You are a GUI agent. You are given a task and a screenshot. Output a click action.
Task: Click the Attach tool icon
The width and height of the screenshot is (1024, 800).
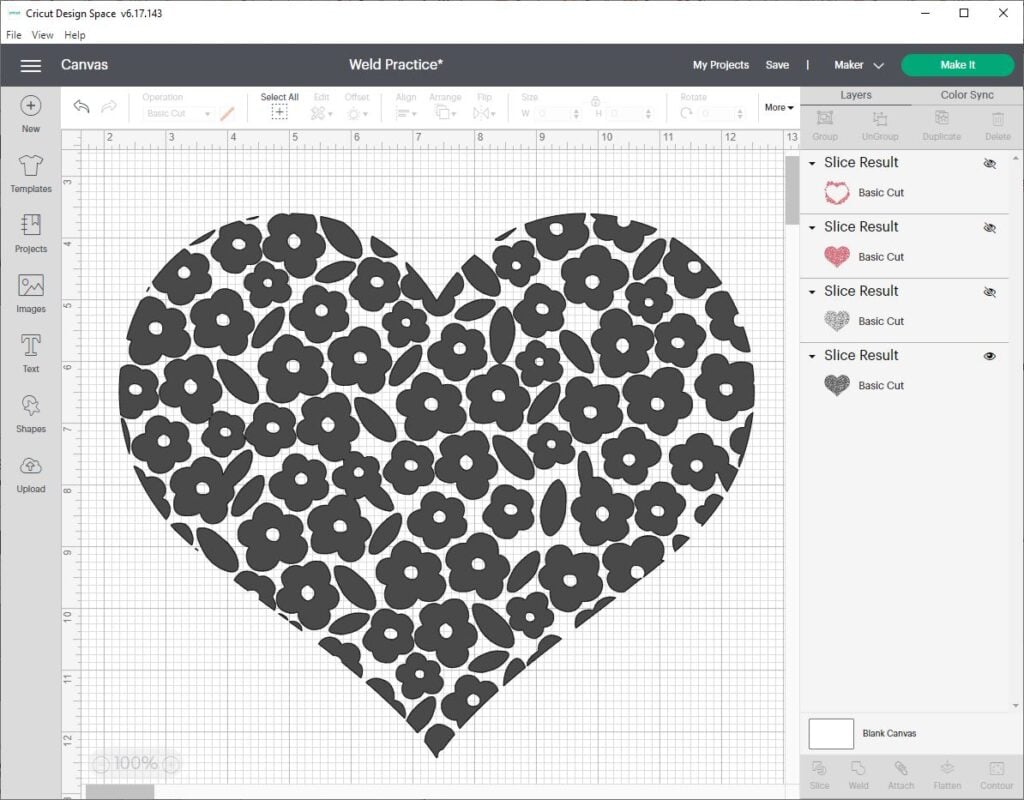[901, 768]
